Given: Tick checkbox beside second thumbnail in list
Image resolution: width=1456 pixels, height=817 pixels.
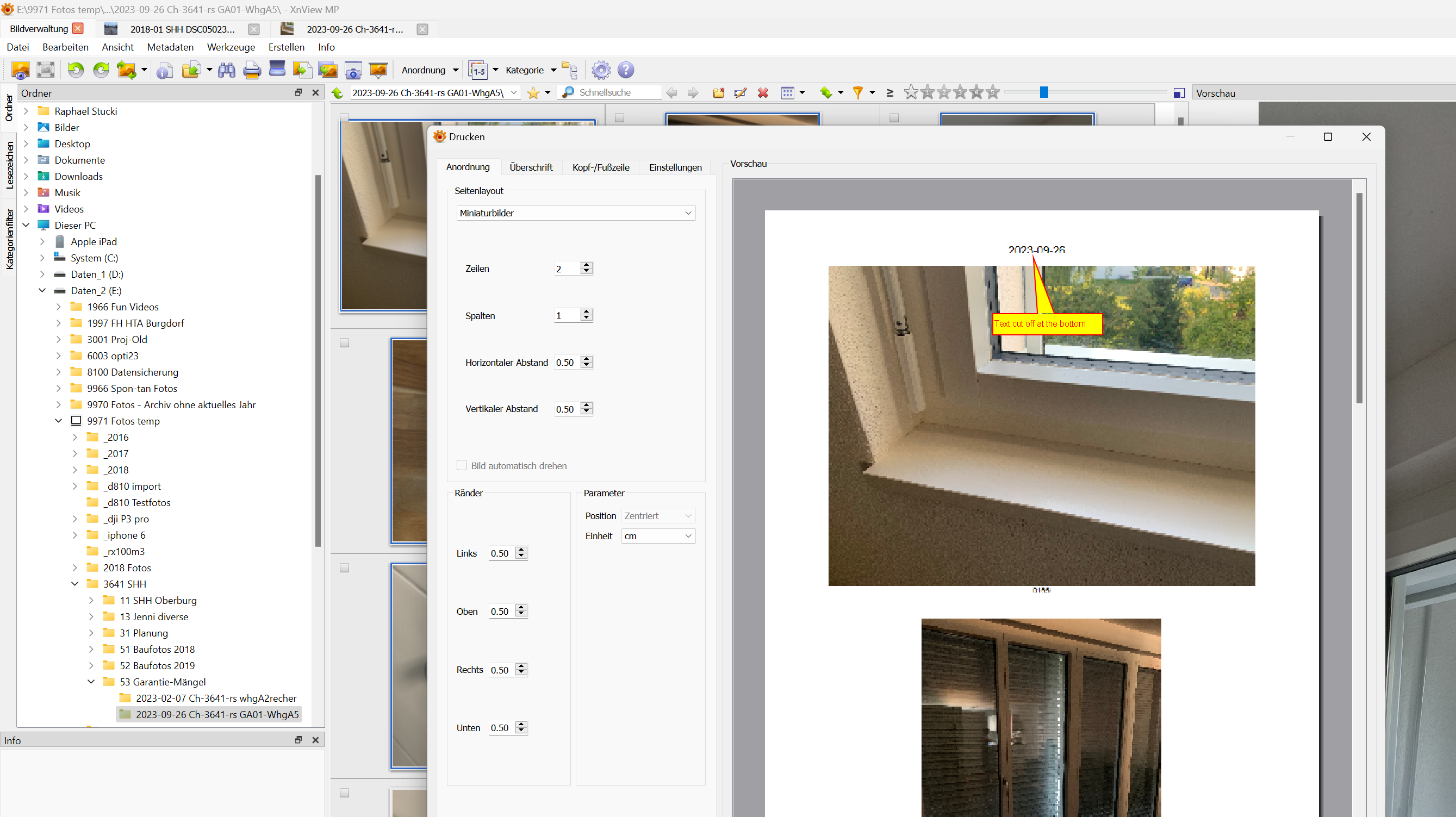Looking at the screenshot, I should [x=344, y=343].
